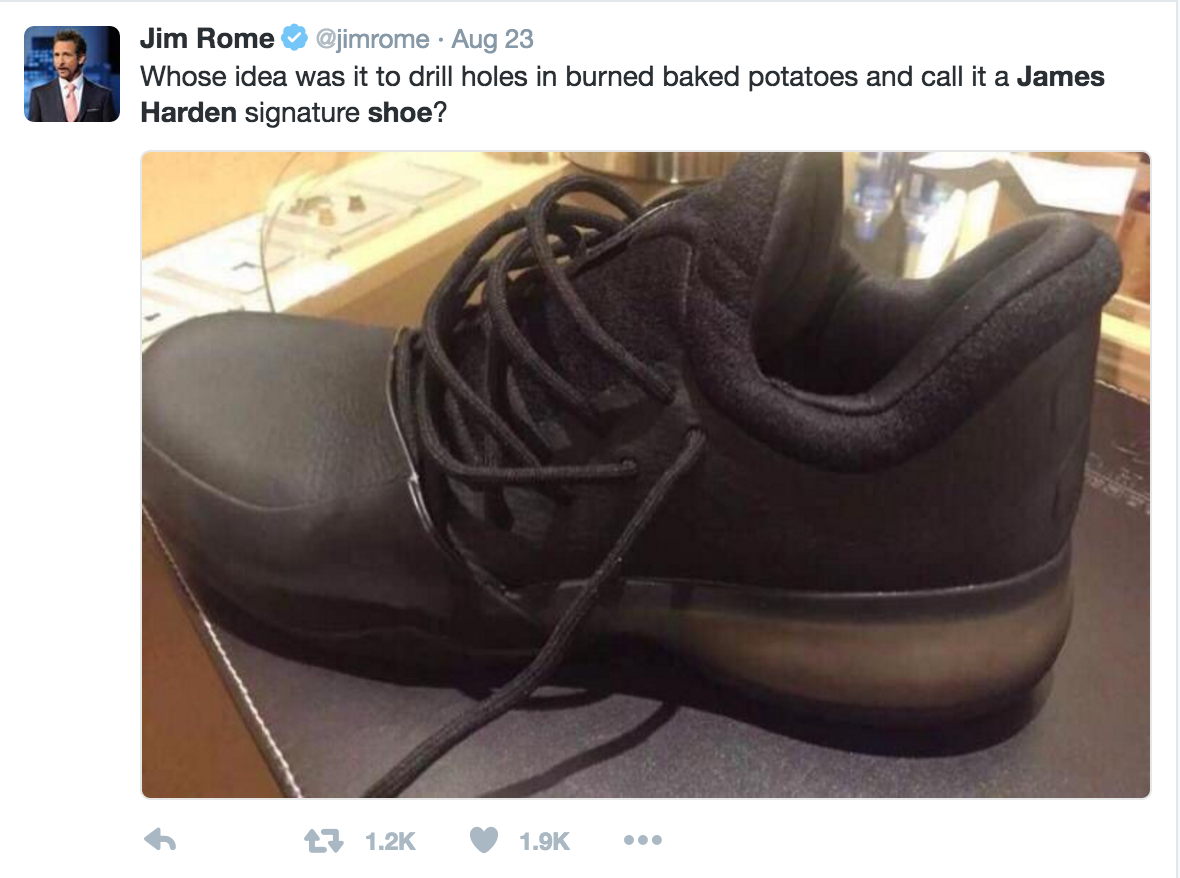1180x878 pixels.
Task: Click the bolded word shoe
Action: [x=400, y=113]
